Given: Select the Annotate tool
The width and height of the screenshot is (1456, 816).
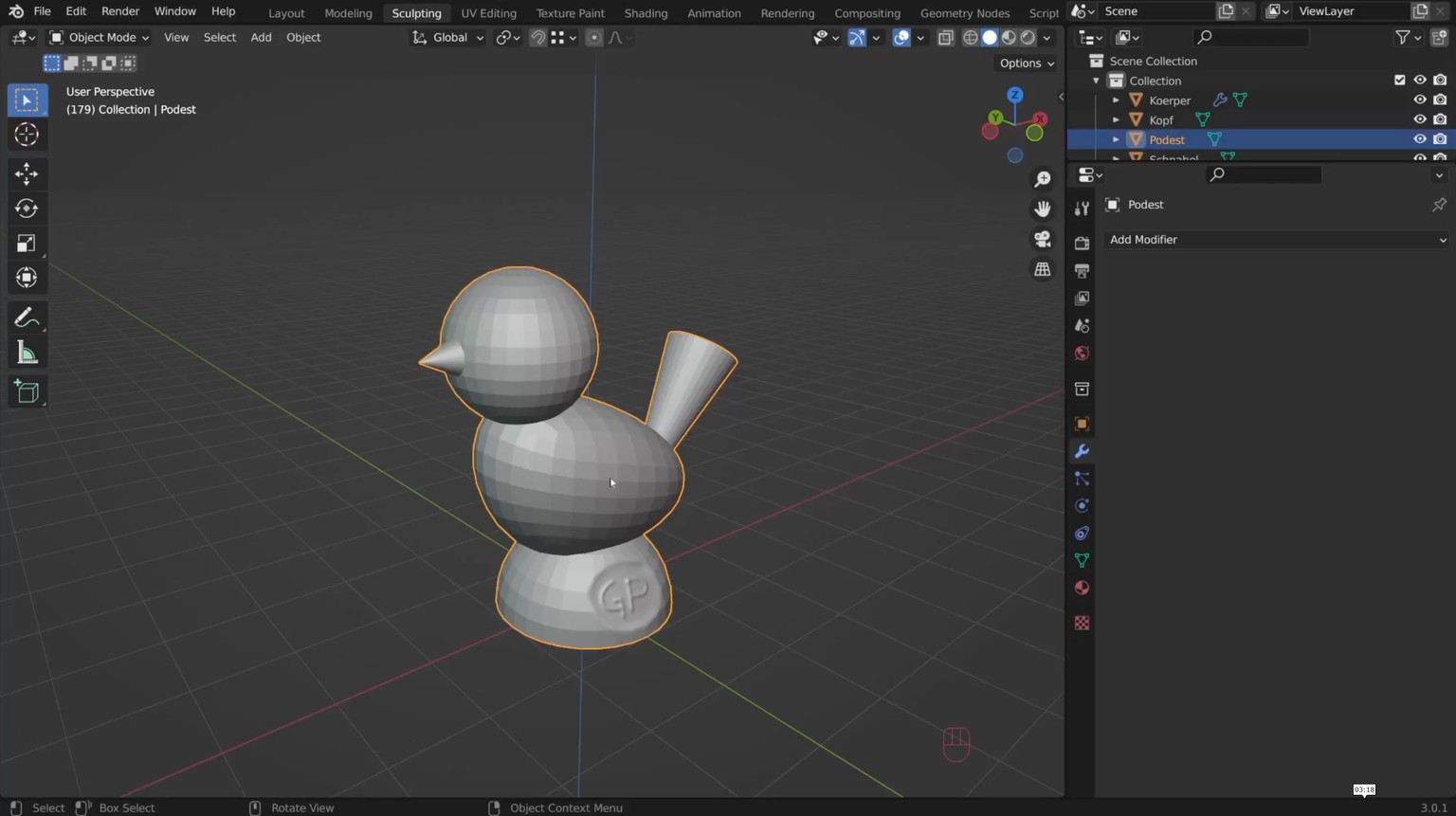Looking at the screenshot, I should pyautogui.click(x=27, y=318).
